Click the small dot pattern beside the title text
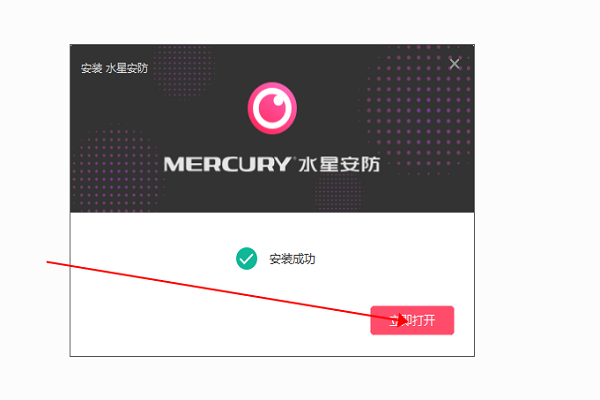The image size is (600, 400). [184, 73]
